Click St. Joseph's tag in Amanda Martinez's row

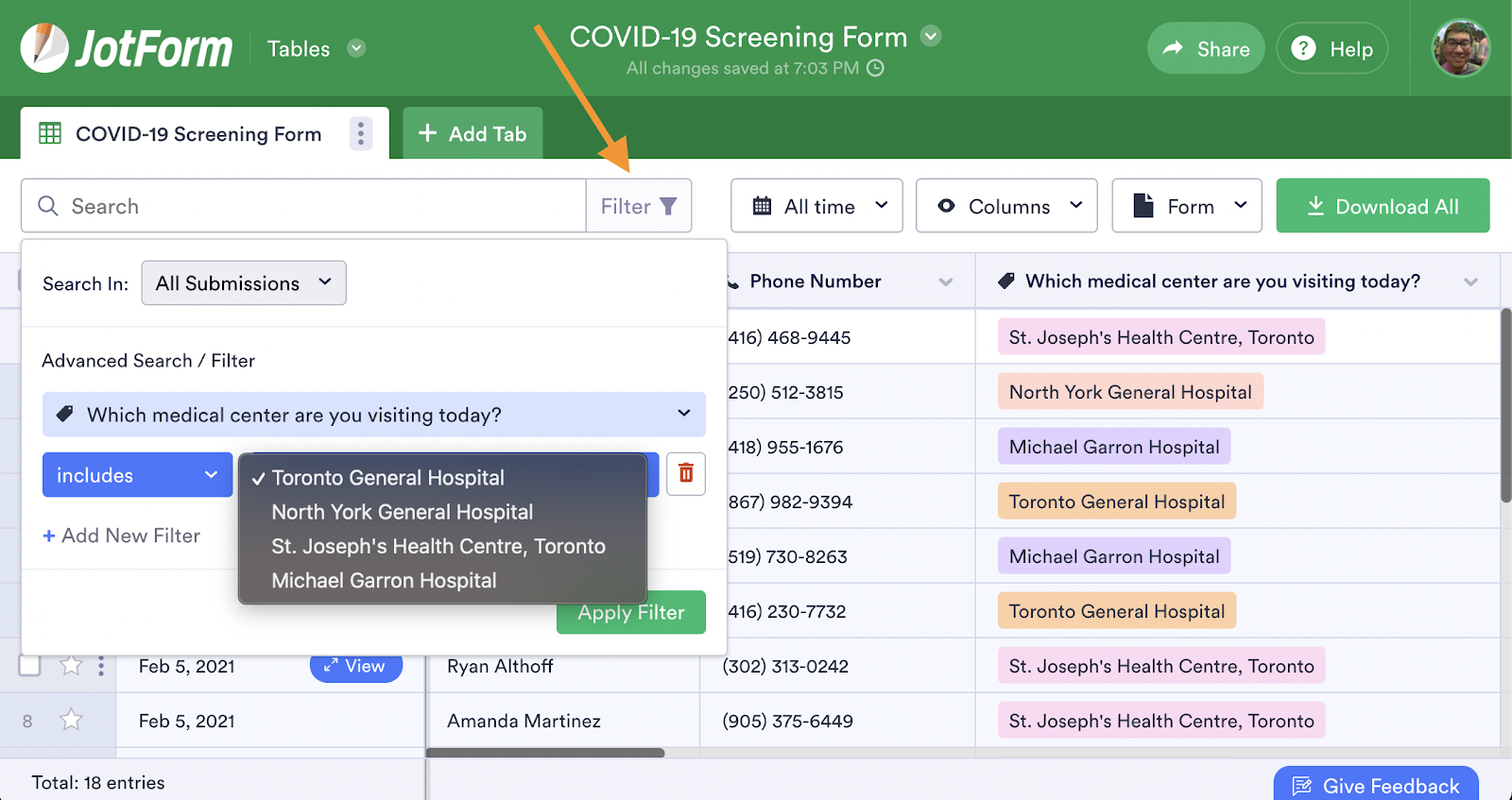1161,721
